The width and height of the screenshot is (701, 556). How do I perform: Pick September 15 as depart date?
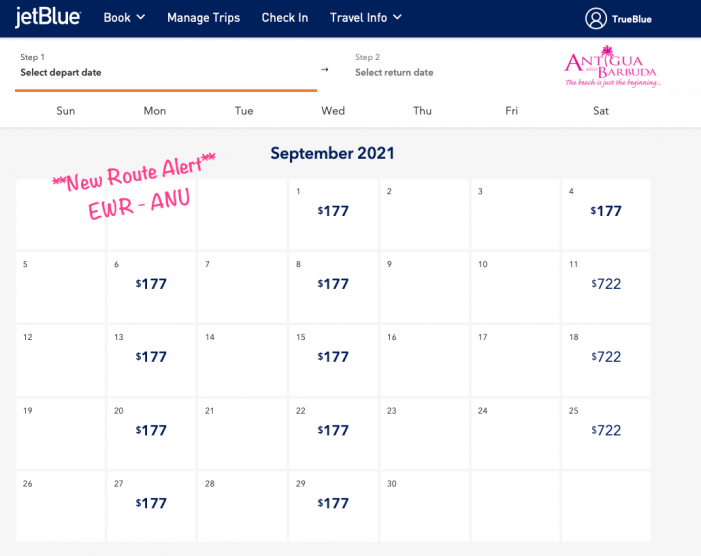click(x=333, y=358)
